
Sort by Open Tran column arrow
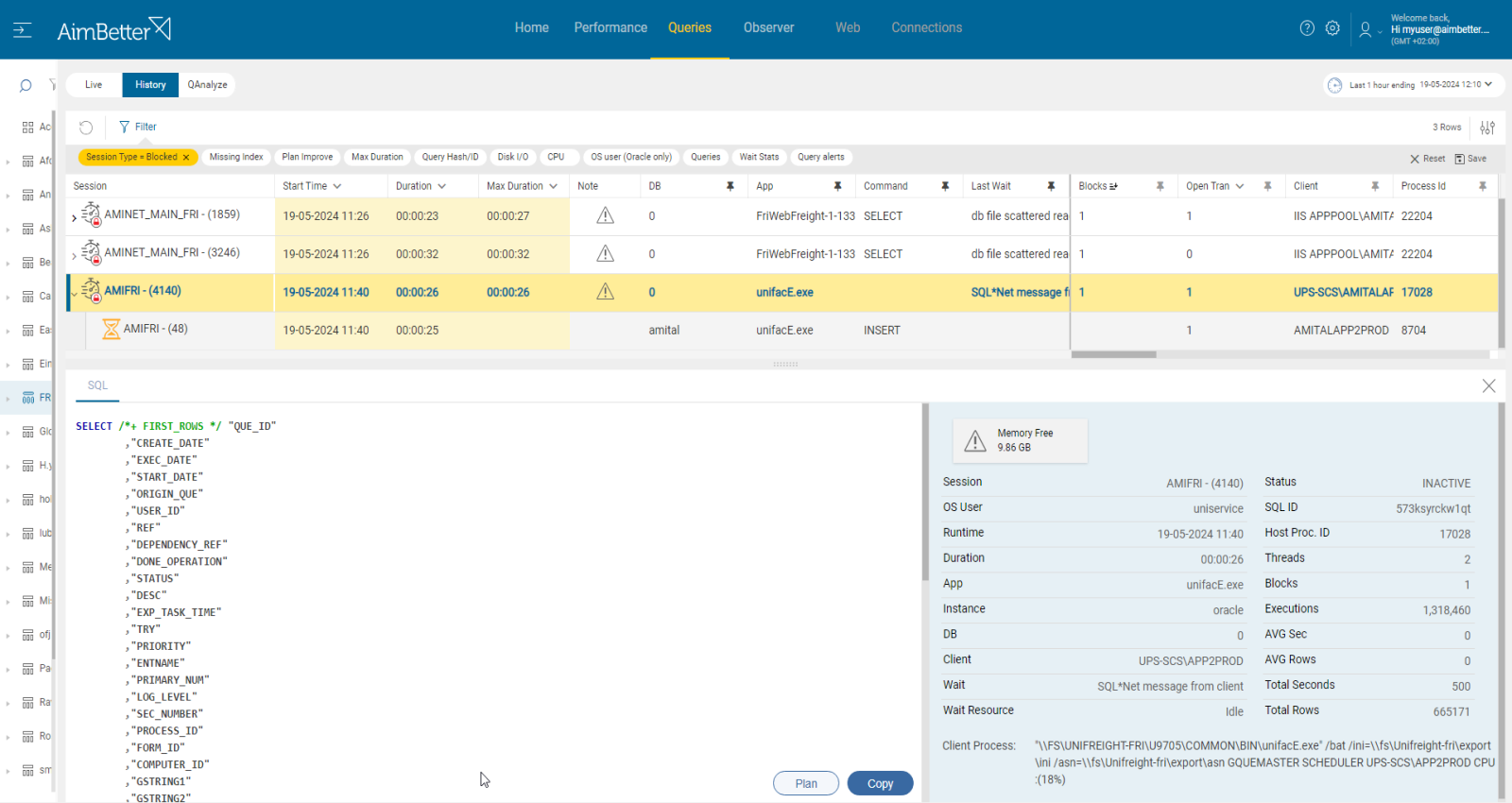[1240, 186]
